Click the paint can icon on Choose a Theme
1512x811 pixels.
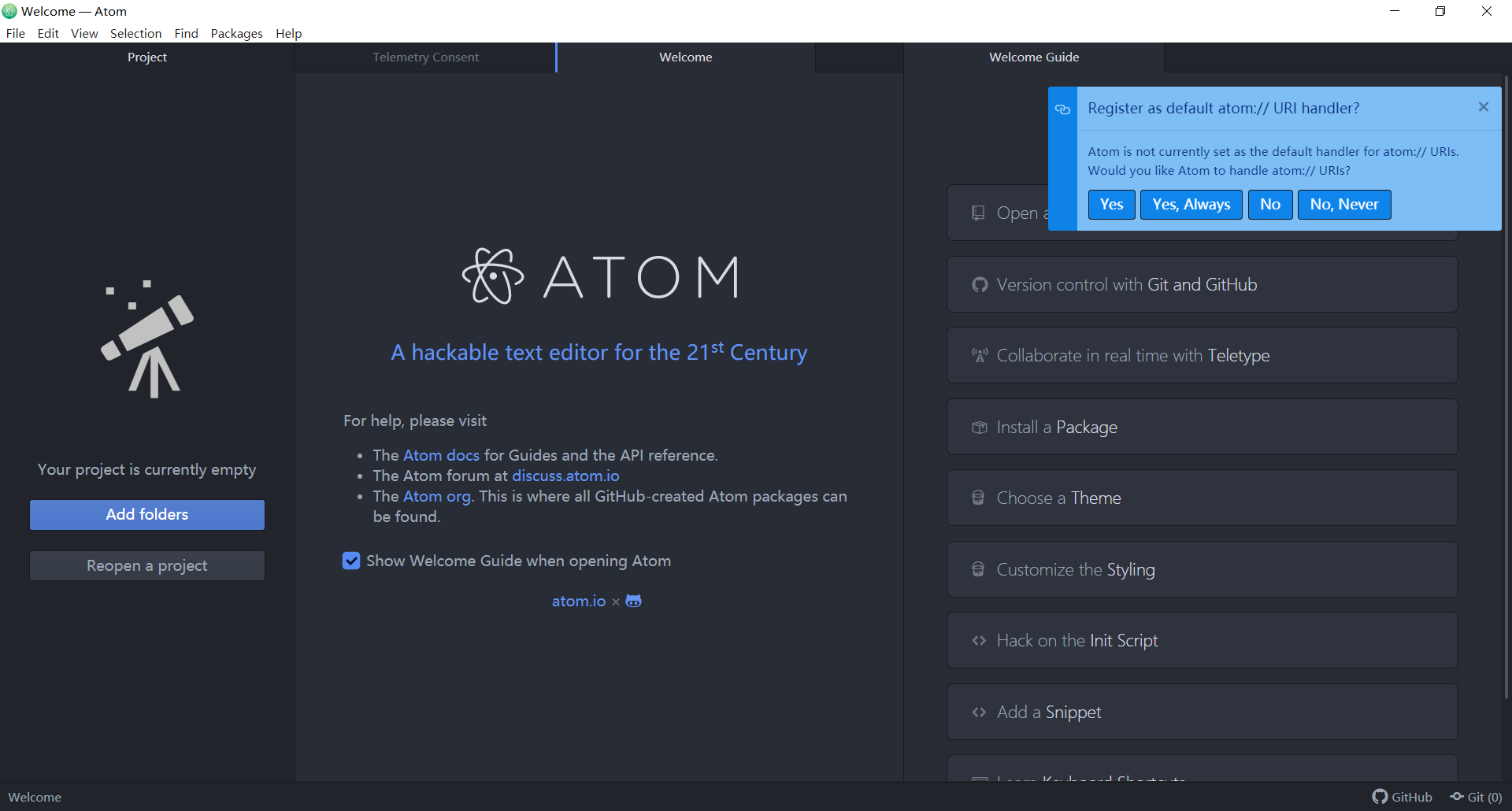[978, 498]
